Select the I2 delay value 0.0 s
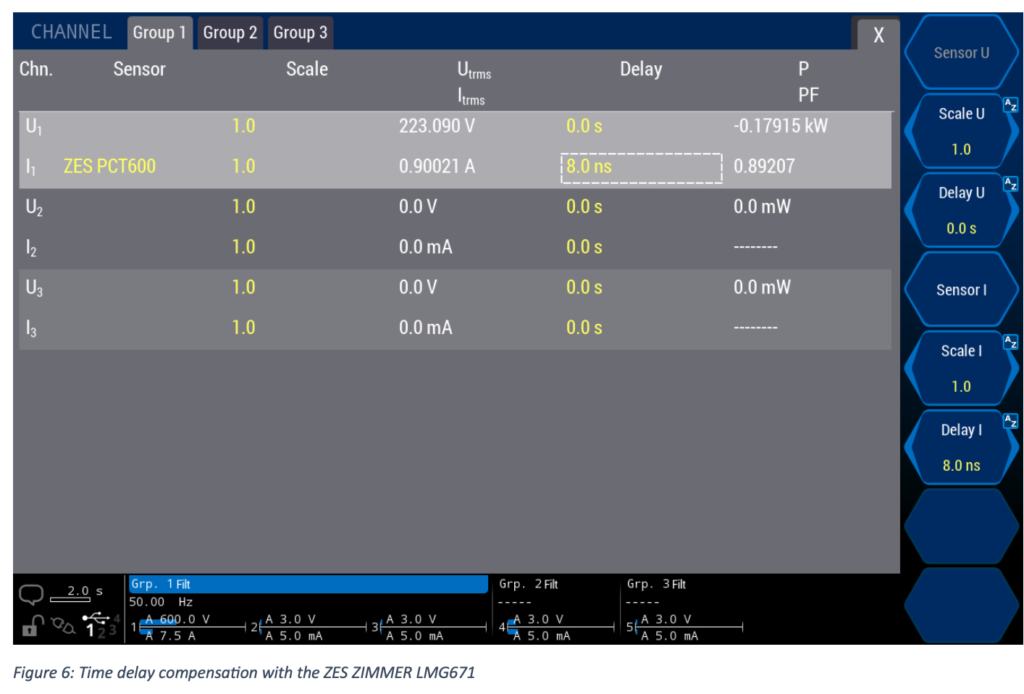1024x694 pixels. (584, 247)
